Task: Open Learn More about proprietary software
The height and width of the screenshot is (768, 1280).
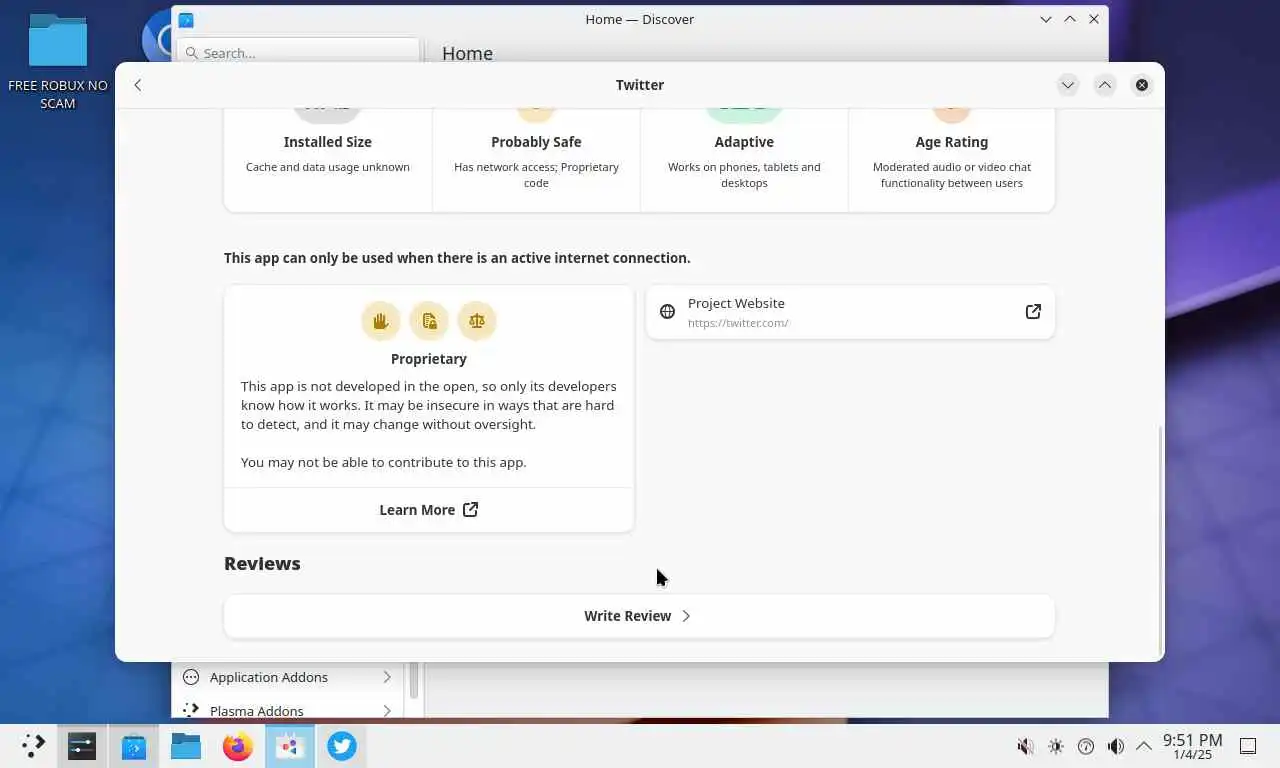Action: point(429,510)
